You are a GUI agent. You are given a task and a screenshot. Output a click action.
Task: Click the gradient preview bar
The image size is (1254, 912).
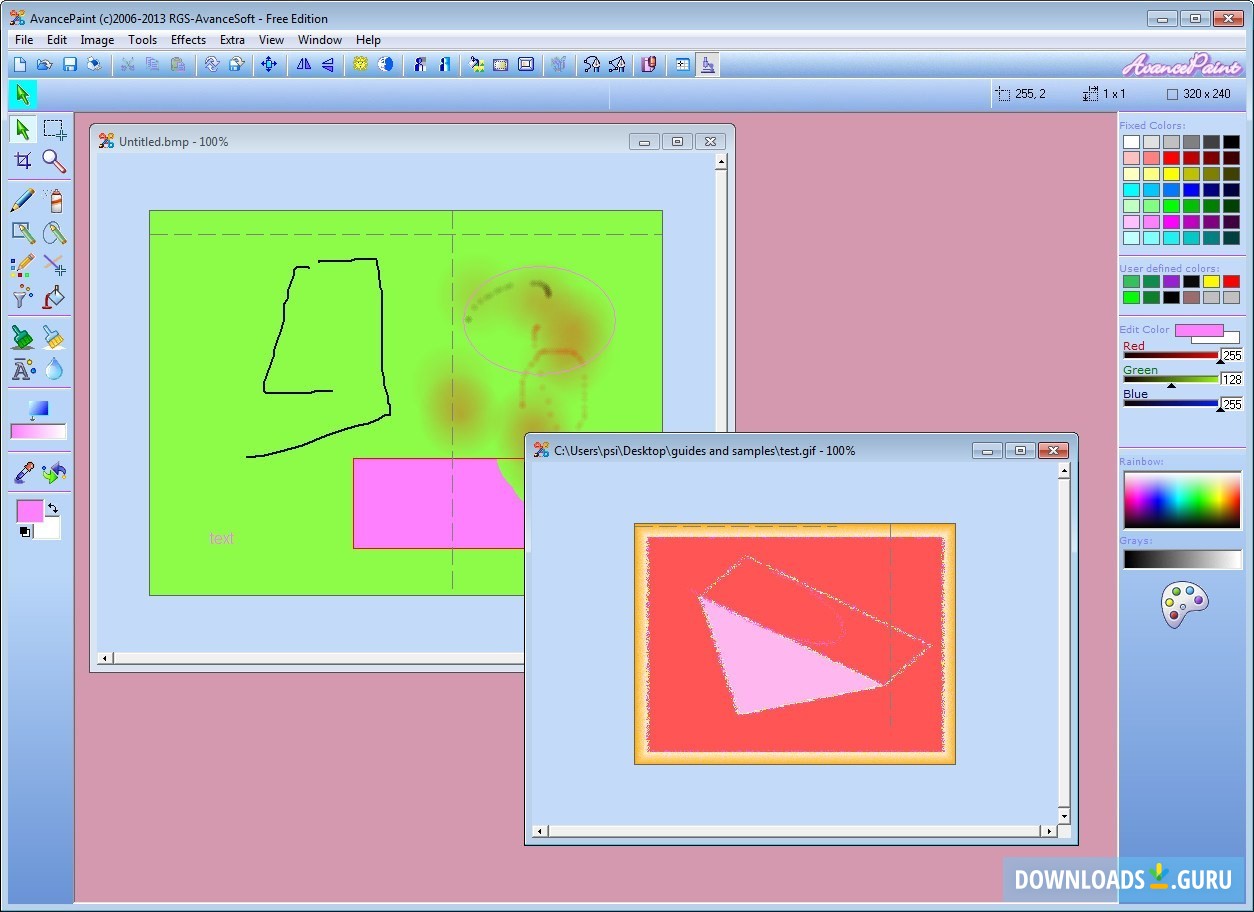tap(38, 432)
